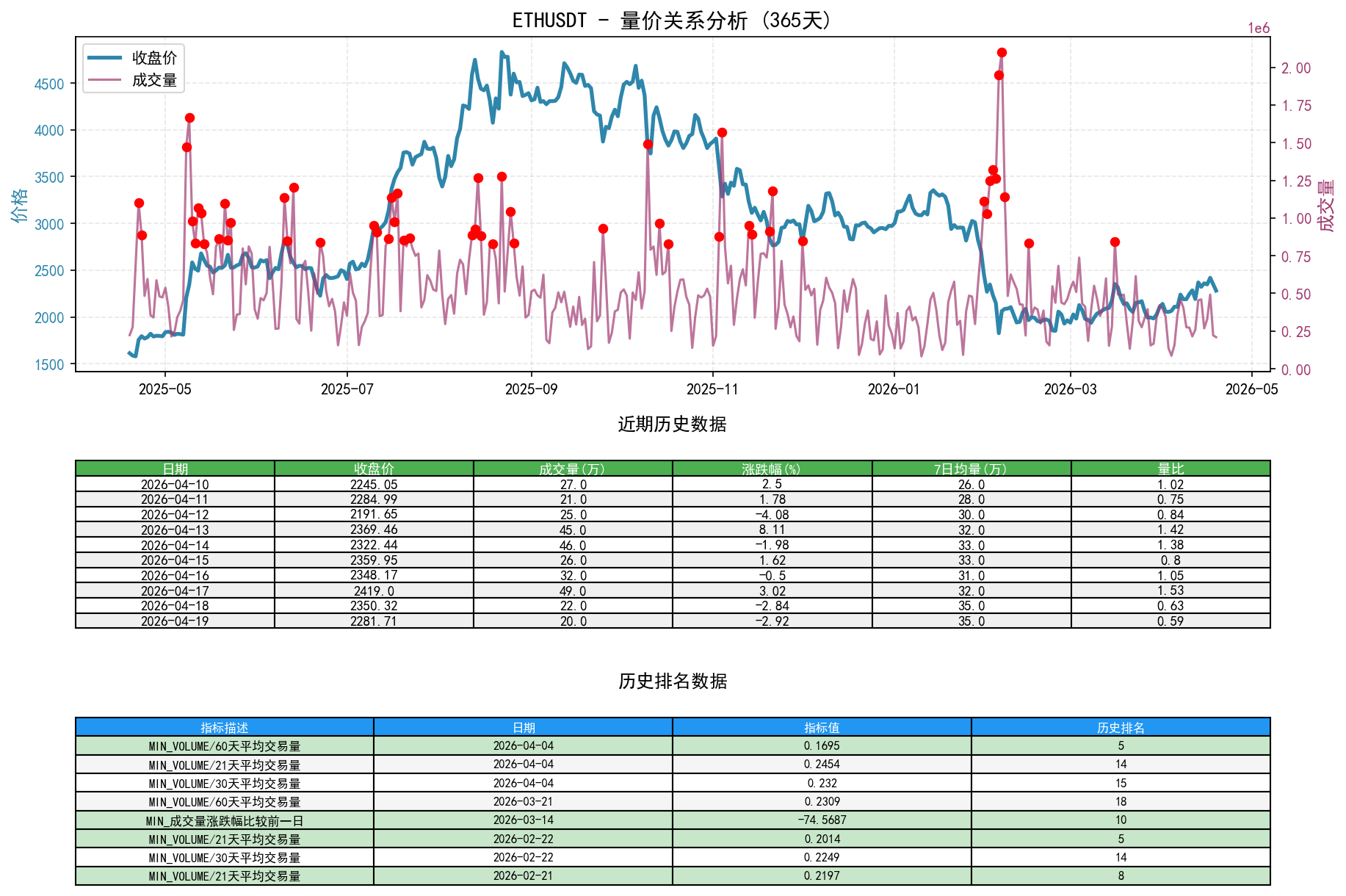The width and height of the screenshot is (1346, 896).
Task: Click the 3000 price axis tick
Action: point(49,224)
